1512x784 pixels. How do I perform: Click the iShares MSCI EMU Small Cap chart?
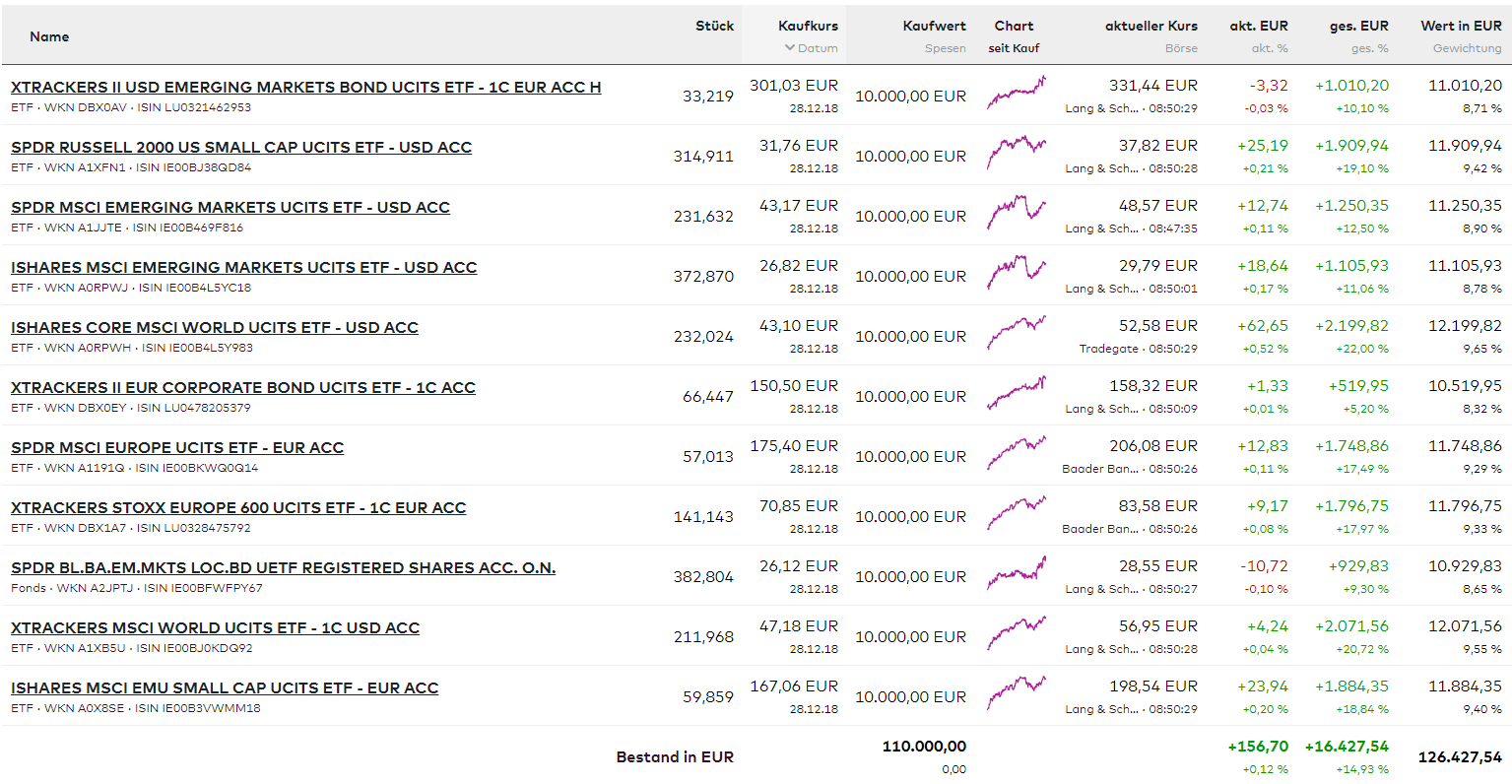pyautogui.click(x=1016, y=696)
